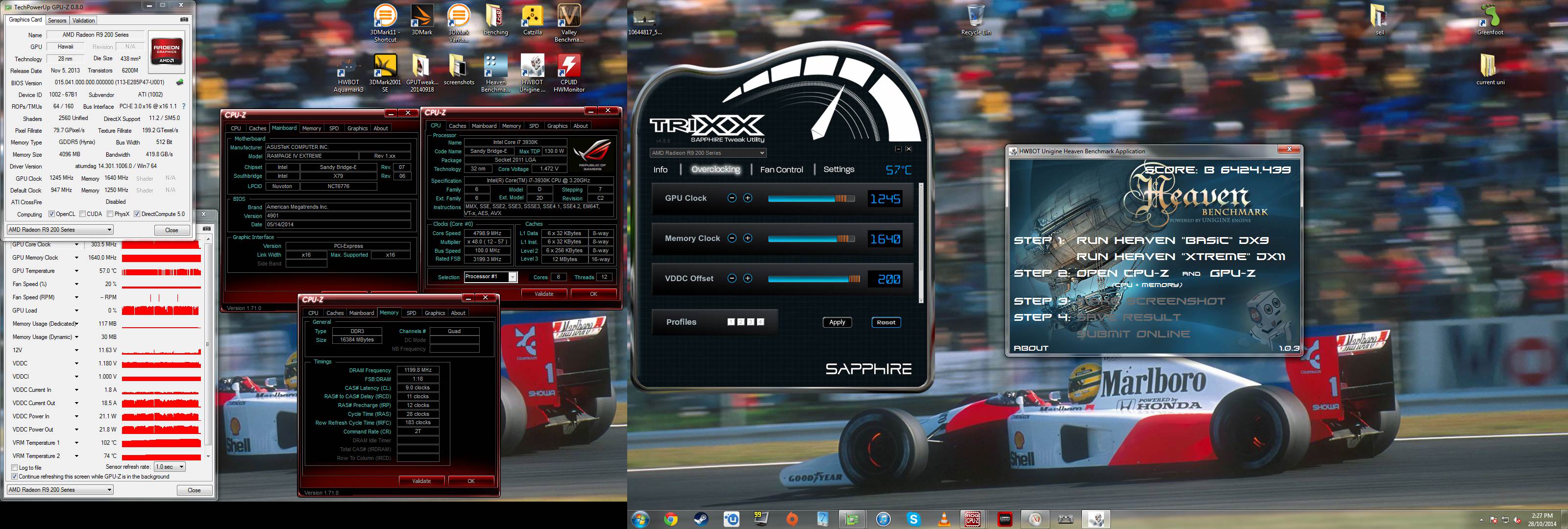Click Close in the GPU-Z Graphics Card window
This screenshot has width=1568, height=529.
171,230
